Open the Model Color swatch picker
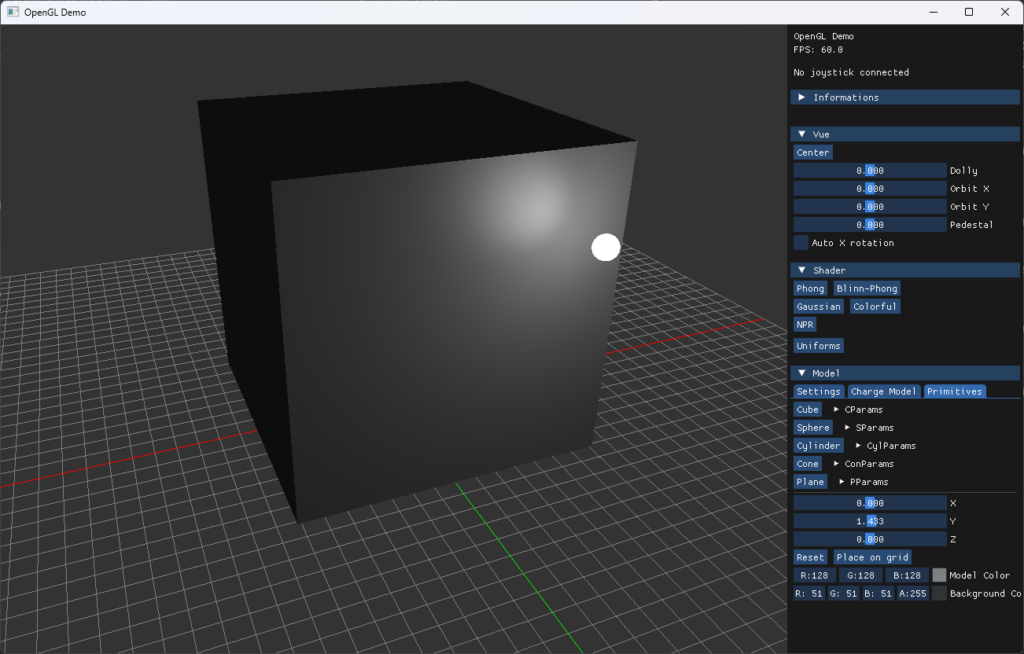Image resolution: width=1024 pixels, height=654 pixels. point(939,576)
